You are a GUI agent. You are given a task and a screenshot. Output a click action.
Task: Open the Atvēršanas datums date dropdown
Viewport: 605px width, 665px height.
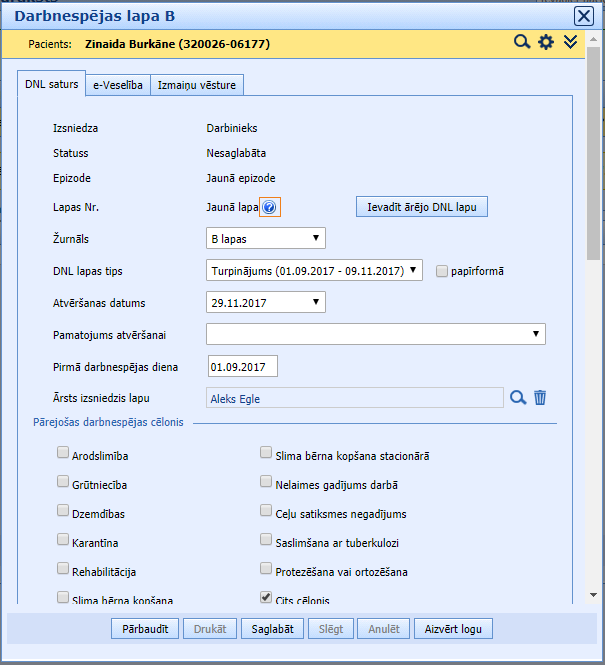pyautogui.click(x=265, y=301)
